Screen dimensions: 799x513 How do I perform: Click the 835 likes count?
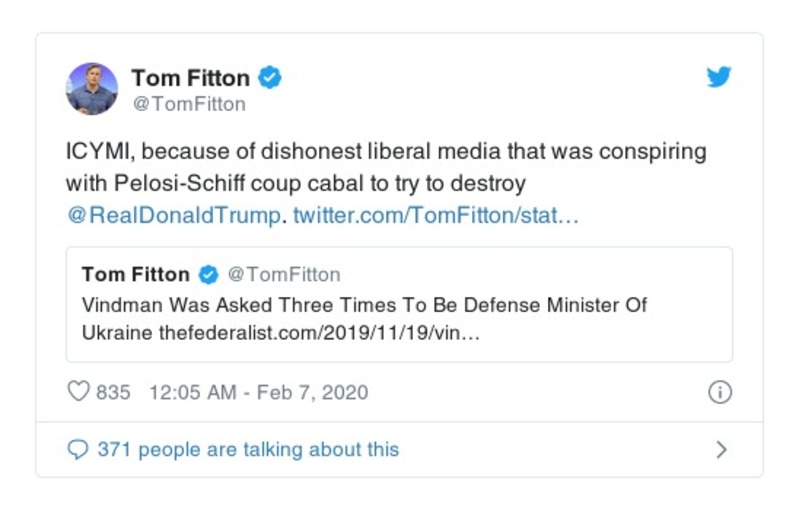pyautogui.click(x=113, y=392)
